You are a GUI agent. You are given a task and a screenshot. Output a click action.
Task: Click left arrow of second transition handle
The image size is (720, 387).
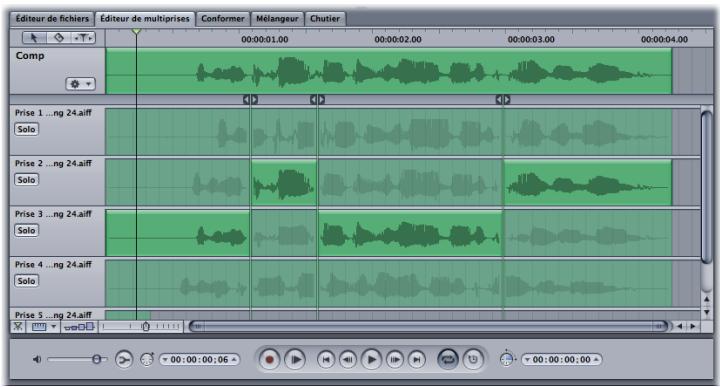(x=314, y=100)
